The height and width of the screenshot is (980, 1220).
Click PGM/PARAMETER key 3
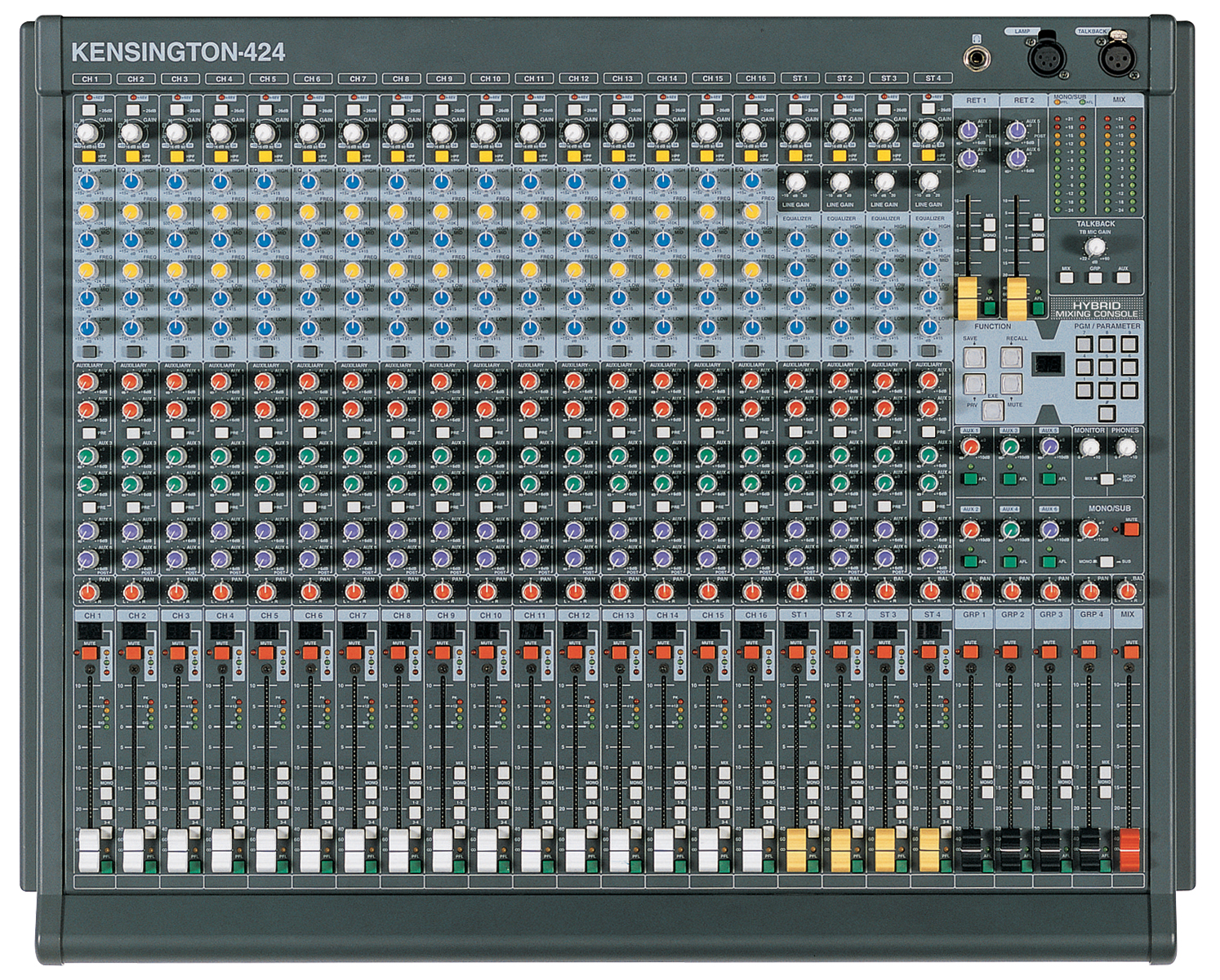1129,390
